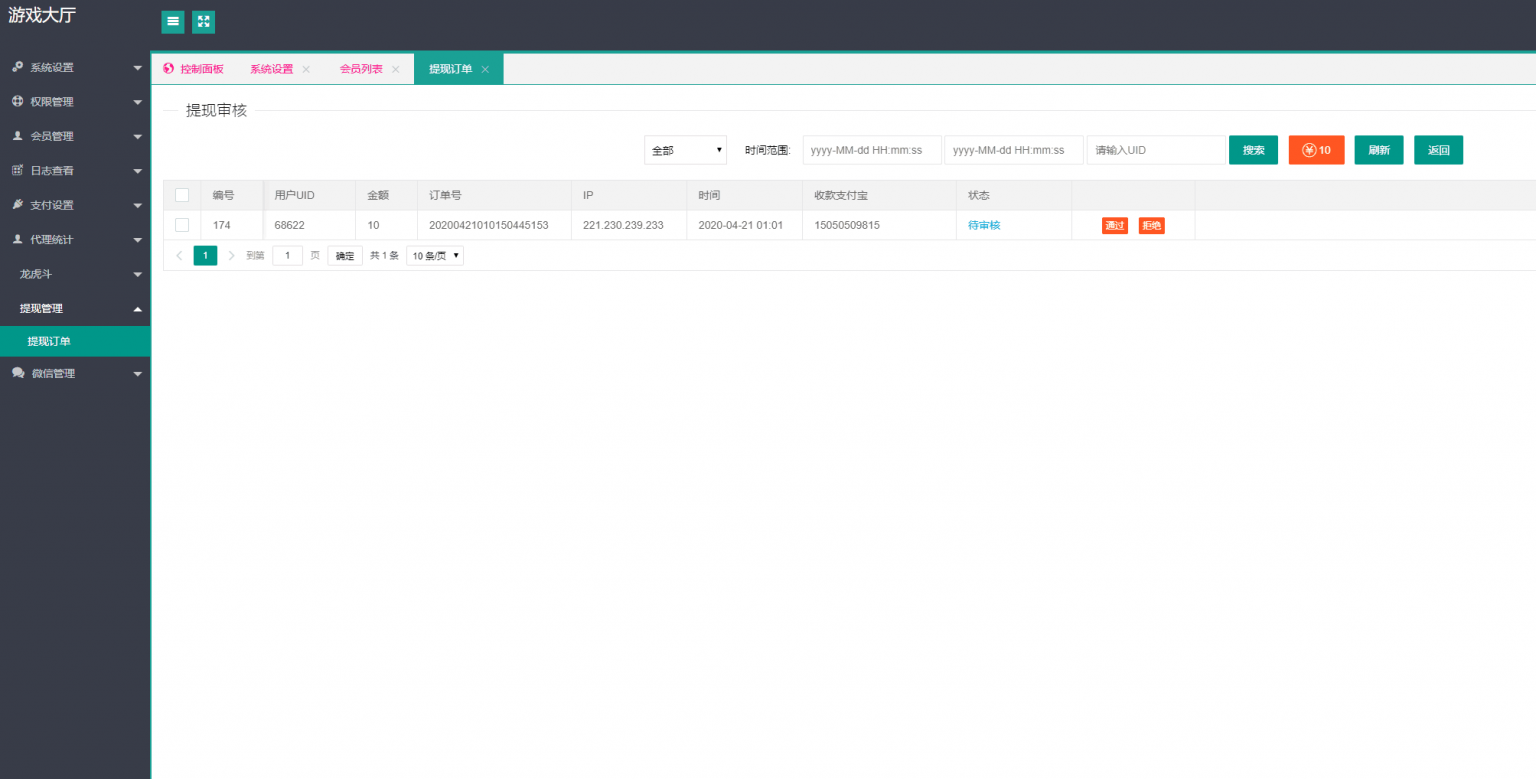Close the 会员列表 tab
Image resolution: width=1536 pixels, height=779 pixels.
click(395, 70)
